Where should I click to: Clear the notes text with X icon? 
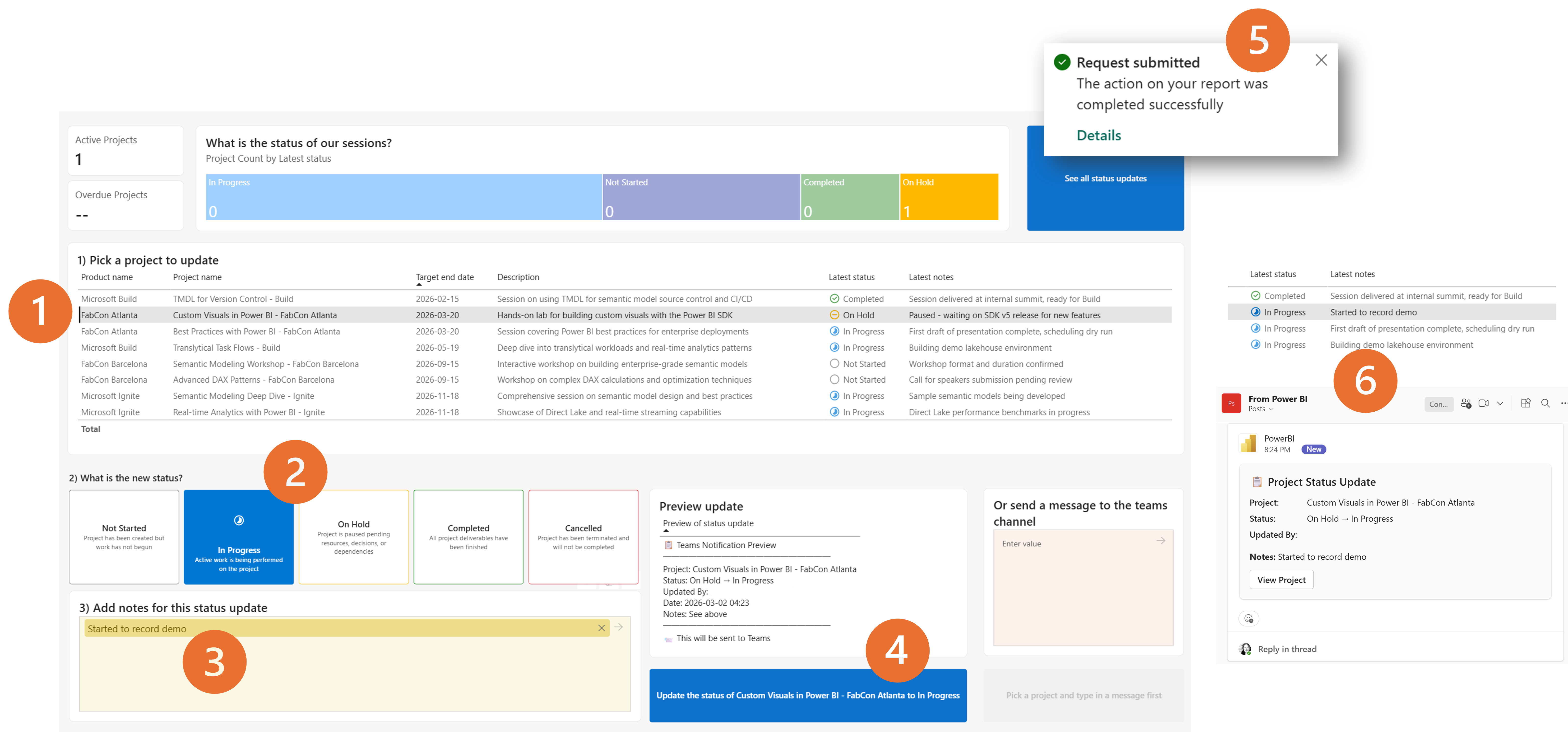click(x=601, y=628)
